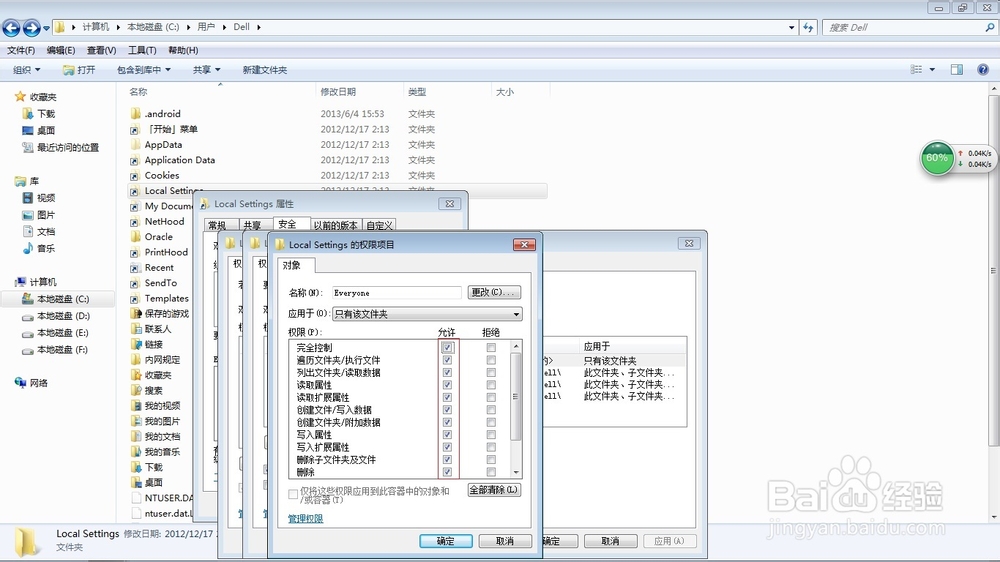Viewport: 1000px width, 562px height.
Task: Open 音乐 library in sidebar
Action: [39, 248]
